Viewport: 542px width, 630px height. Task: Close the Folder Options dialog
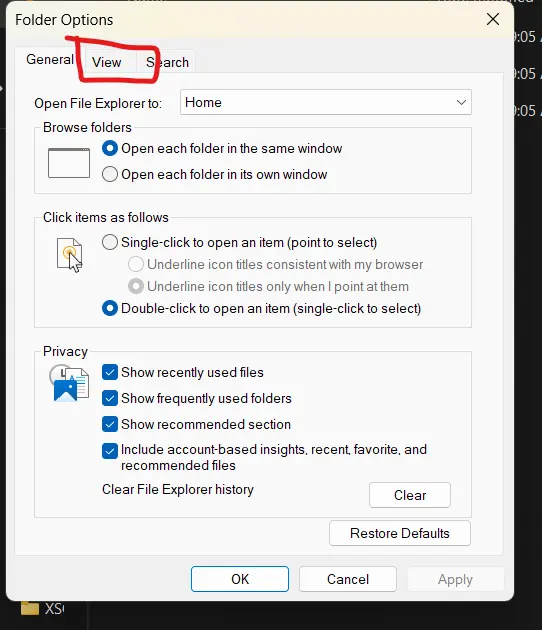[493, 19]
